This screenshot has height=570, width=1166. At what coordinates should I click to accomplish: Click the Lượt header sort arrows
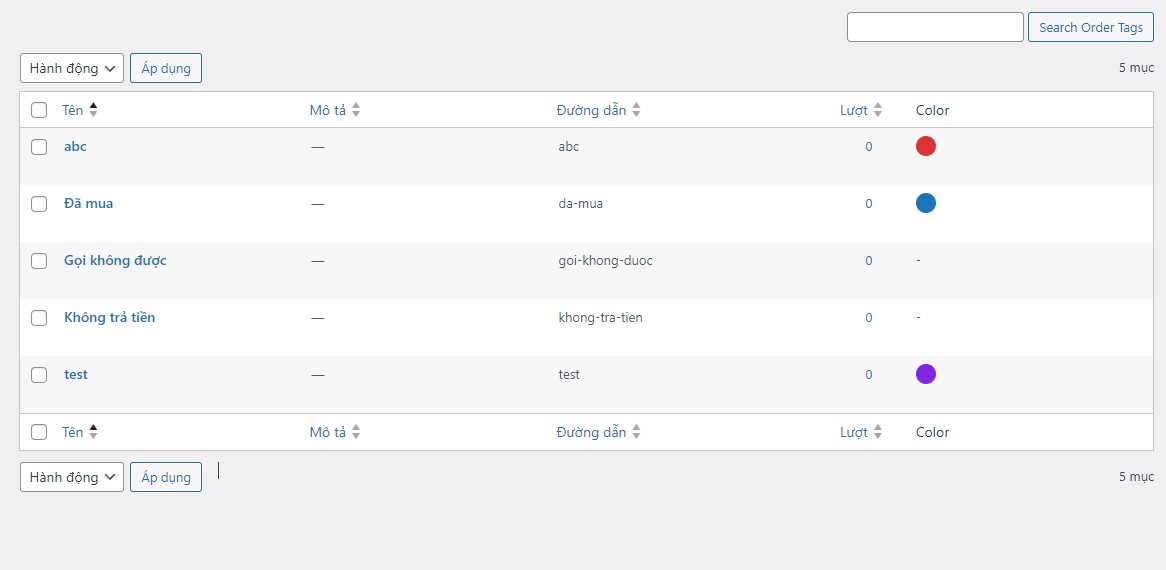877,110
